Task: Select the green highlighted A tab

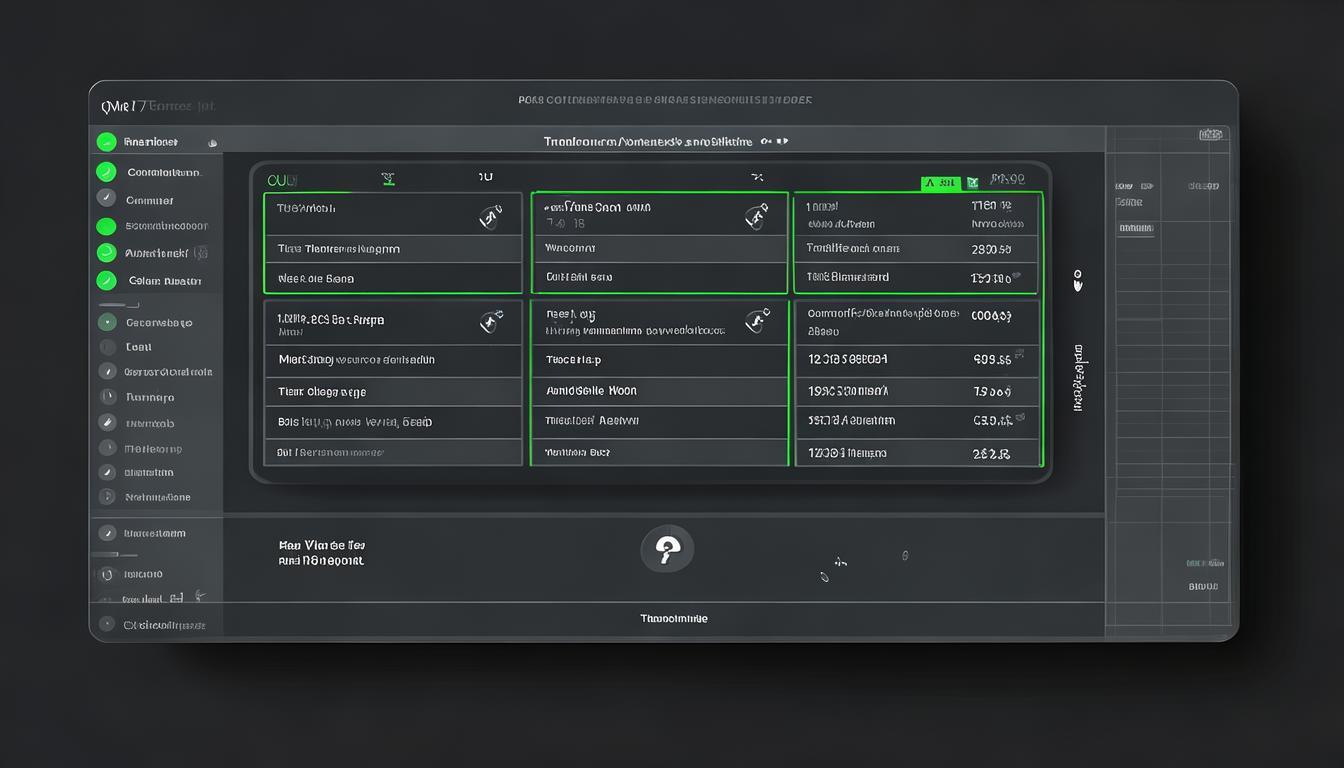Action: click(x=940, y=183)
